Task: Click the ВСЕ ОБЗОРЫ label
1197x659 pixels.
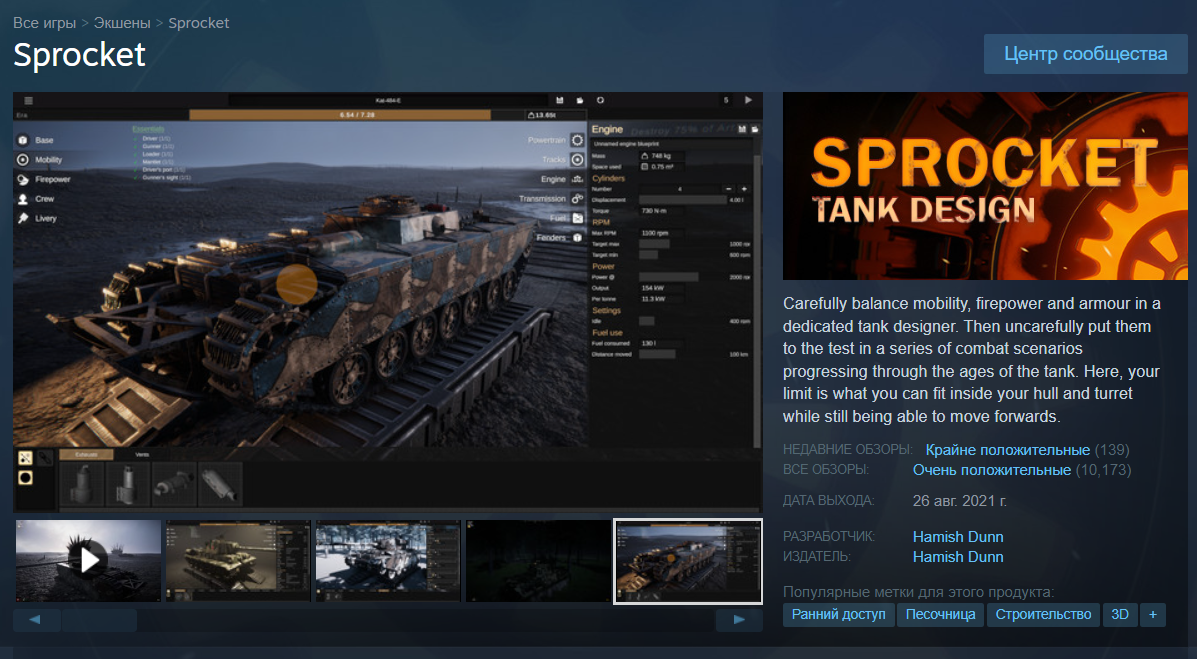Action: (x=826, y=470)
